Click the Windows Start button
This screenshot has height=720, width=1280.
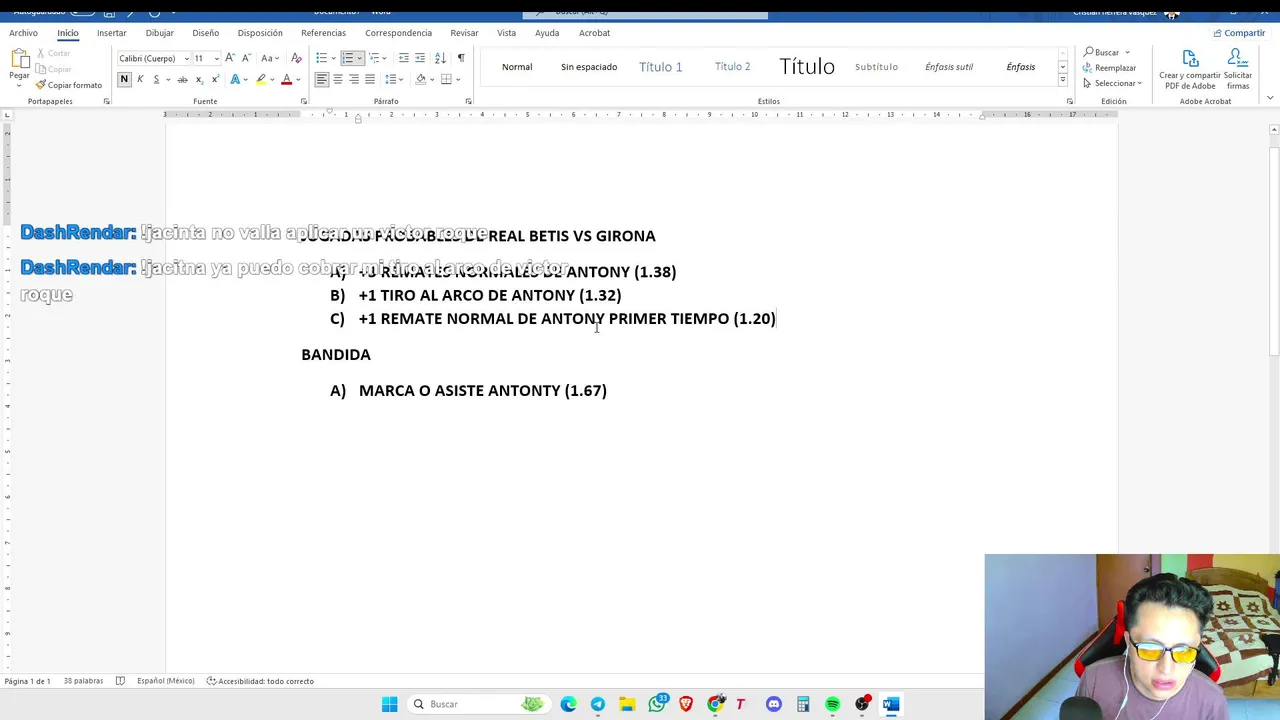coord(390,704)
